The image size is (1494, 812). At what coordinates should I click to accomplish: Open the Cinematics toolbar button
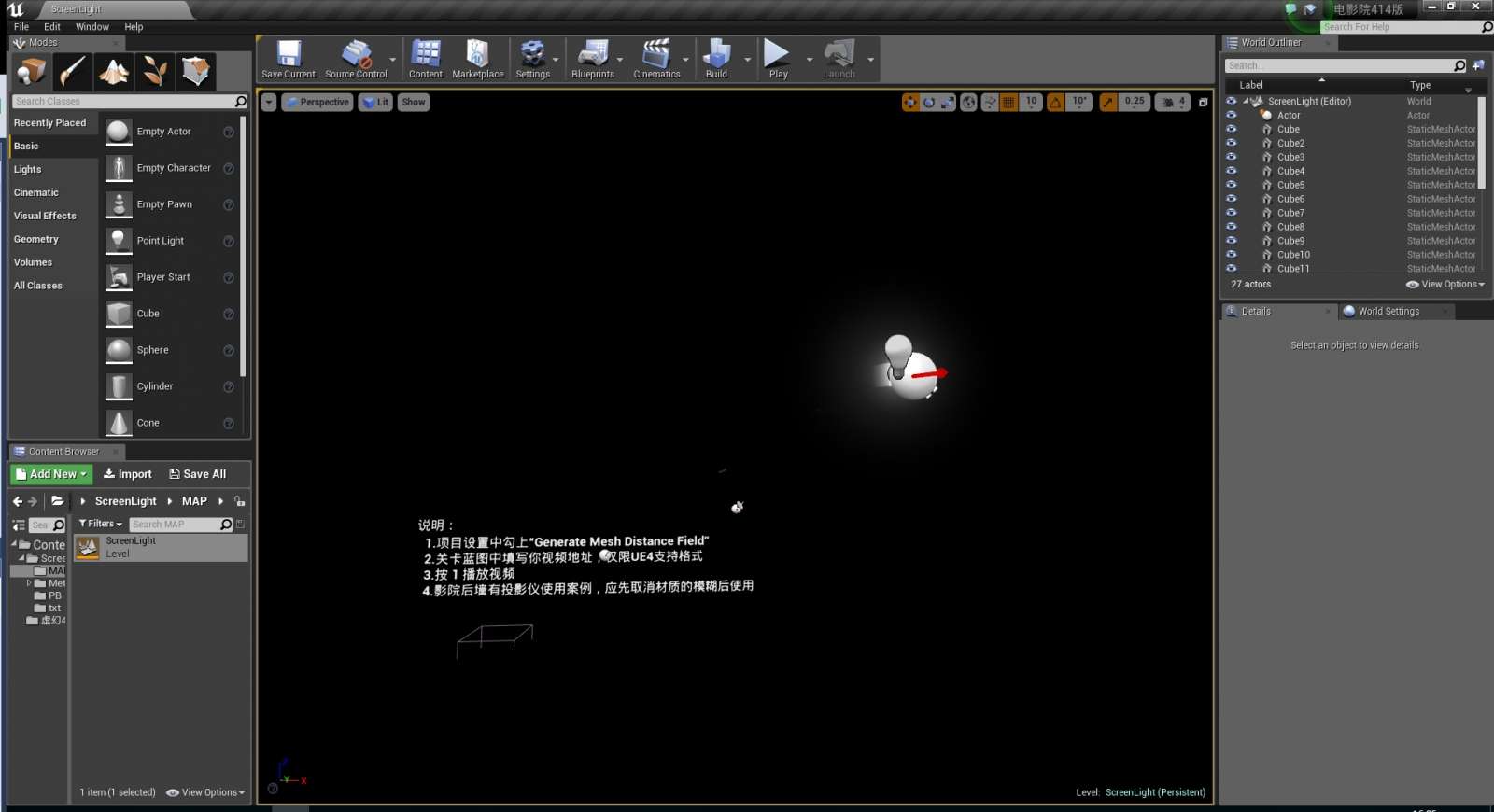[656, 60]
